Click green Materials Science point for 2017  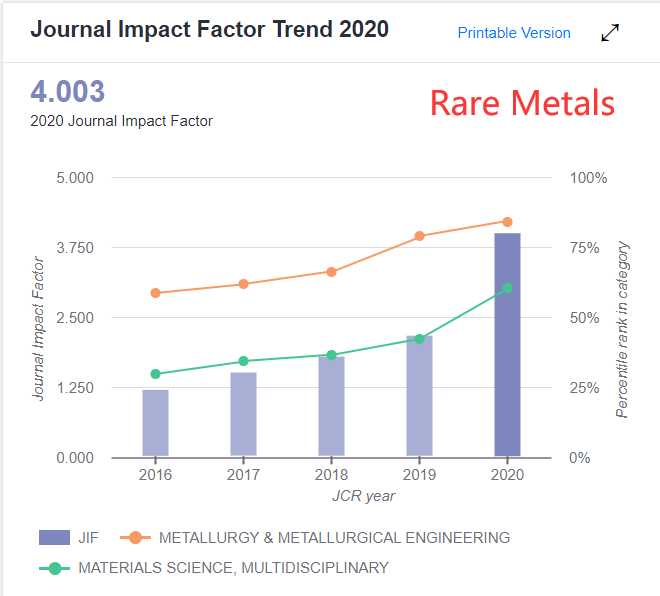[243, 361]
